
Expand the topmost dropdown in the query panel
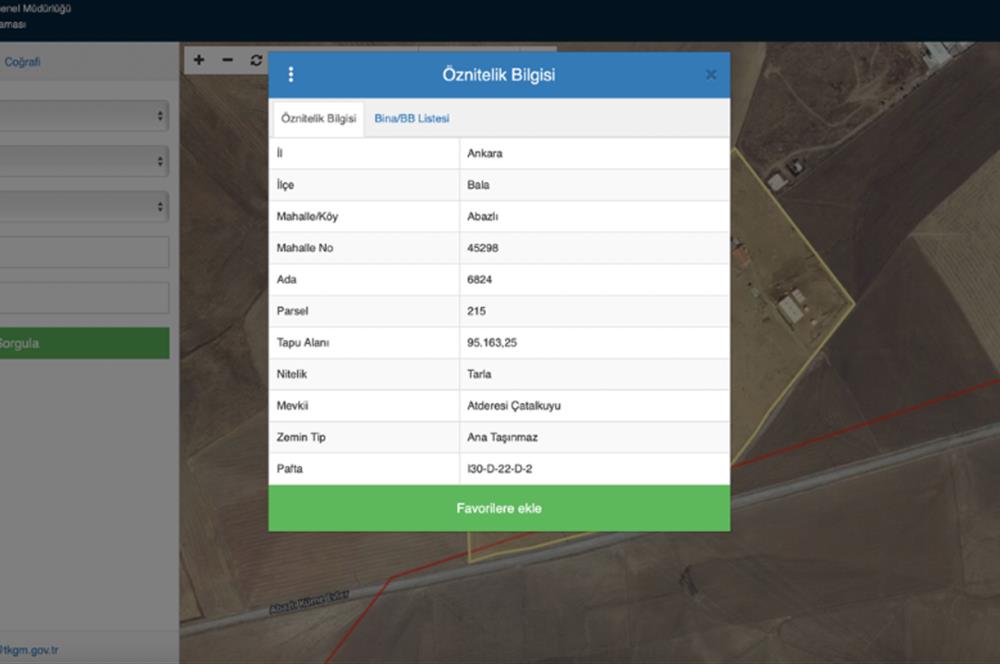(84, 116)
